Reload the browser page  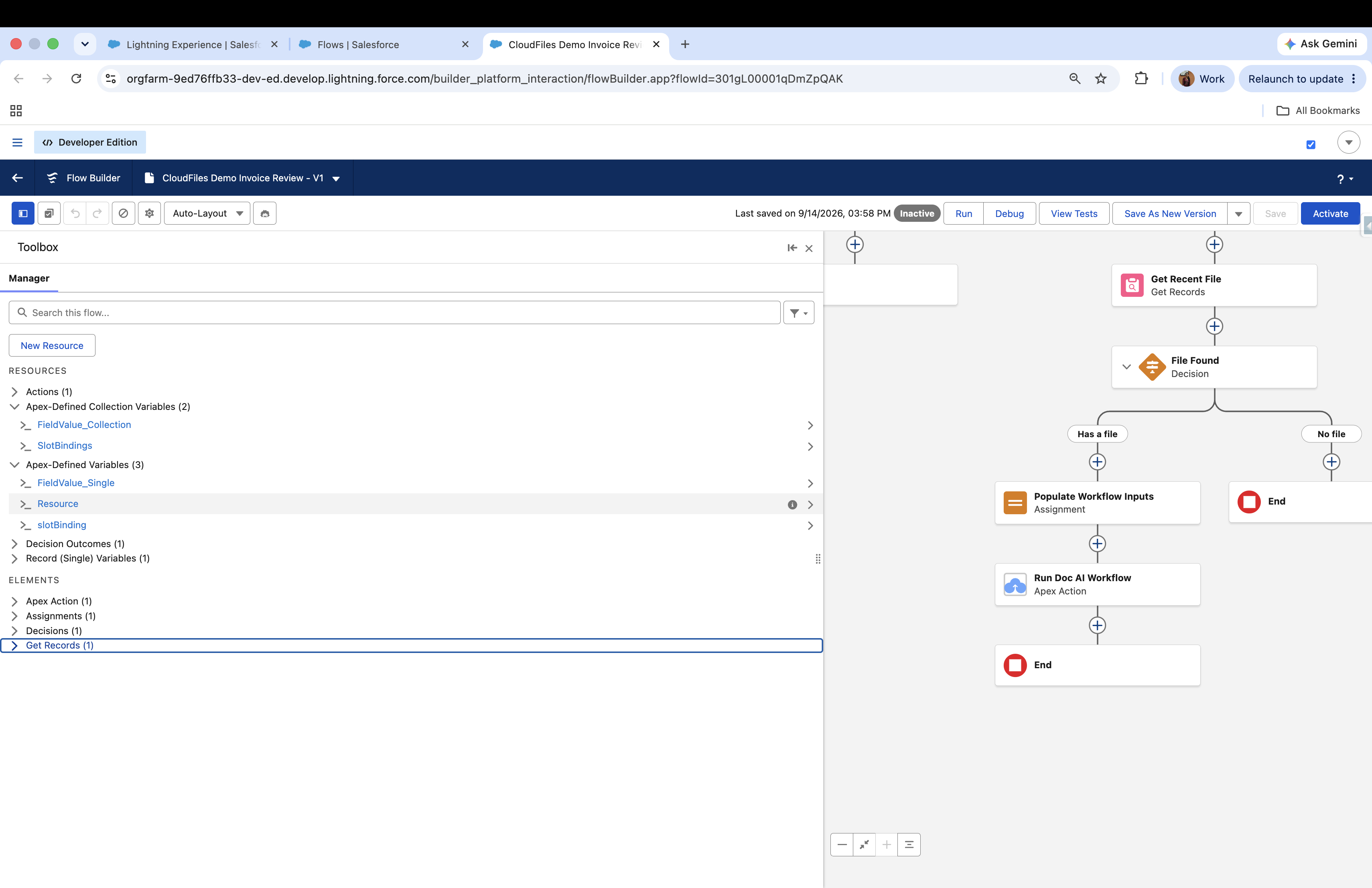(x=76, y=79)
